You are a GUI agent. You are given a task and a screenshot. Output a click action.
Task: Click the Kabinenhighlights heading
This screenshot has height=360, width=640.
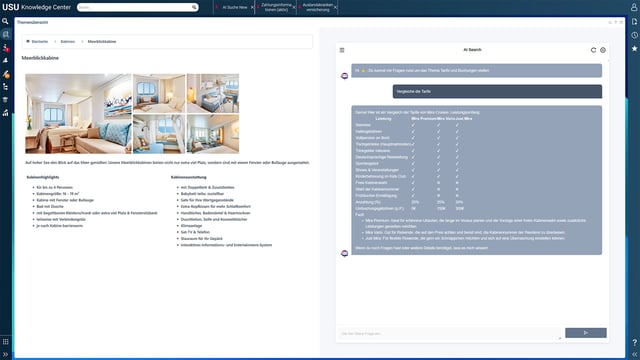pyautogui.click(x=43, y=177)
